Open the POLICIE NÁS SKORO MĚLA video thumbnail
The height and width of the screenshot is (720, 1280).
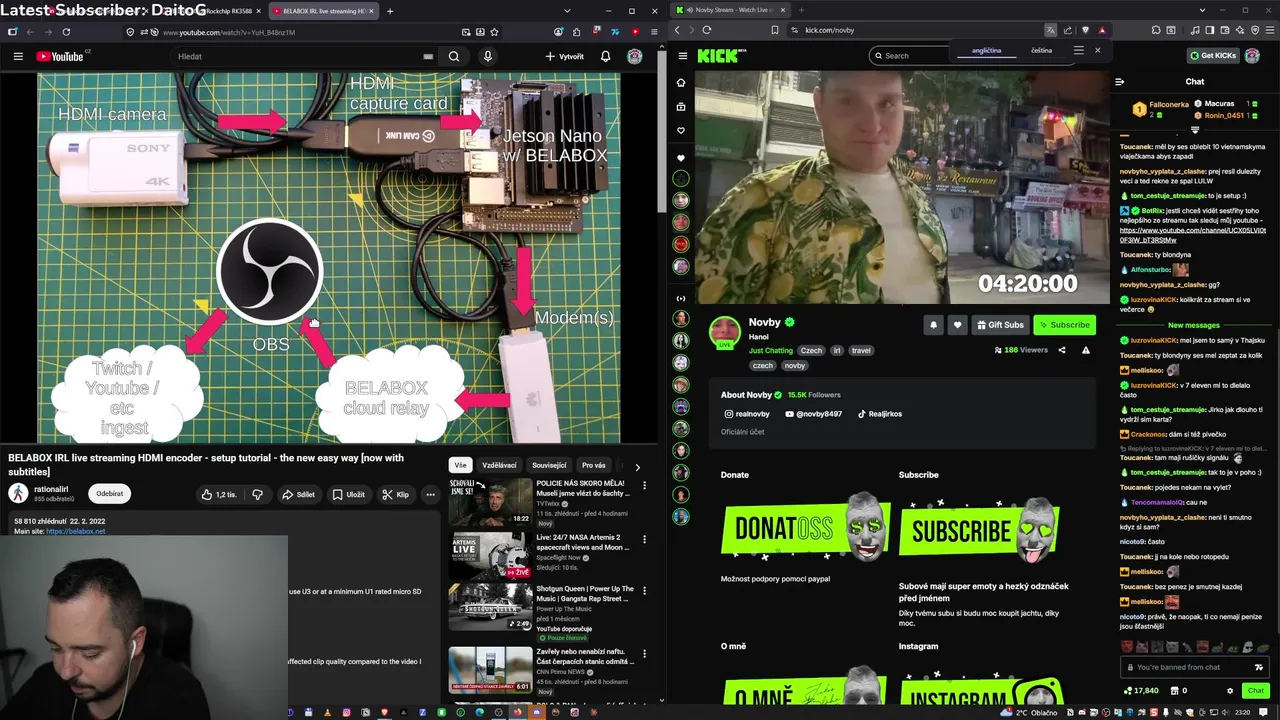click(490, 502)
